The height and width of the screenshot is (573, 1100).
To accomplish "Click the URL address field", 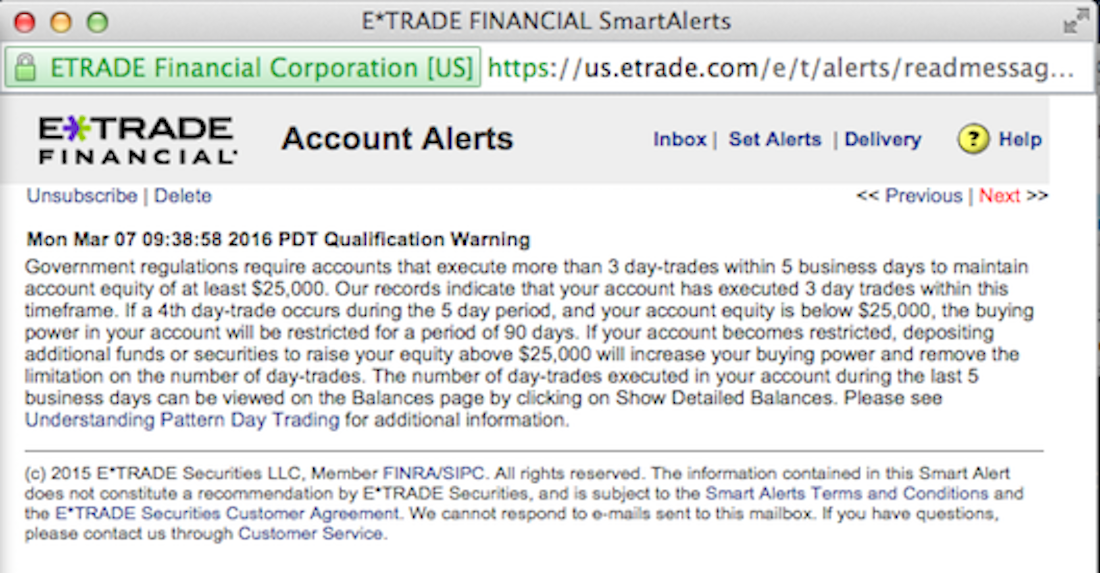I will coord(780,68).
